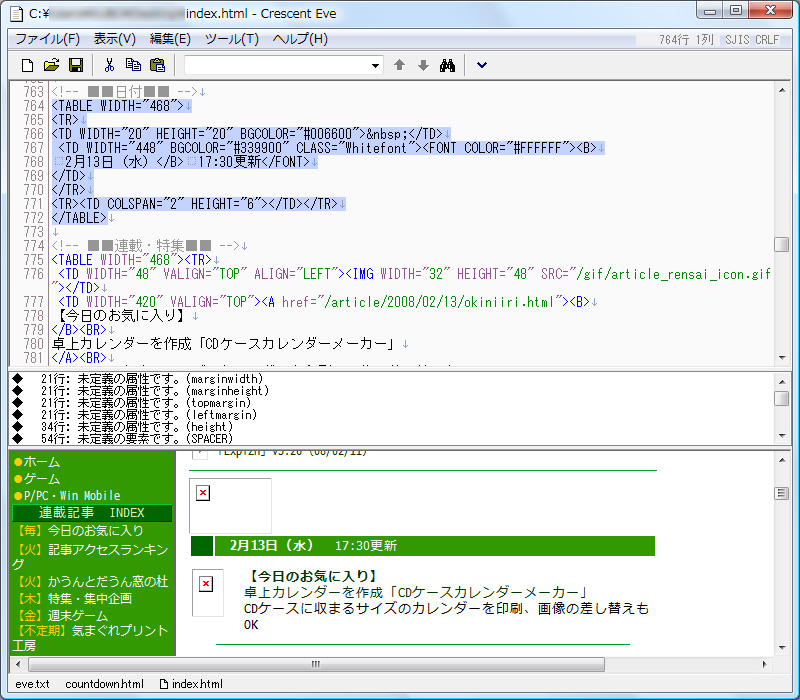
Task: Open the ヘルプ(H) menu
Action: [300, 39]
